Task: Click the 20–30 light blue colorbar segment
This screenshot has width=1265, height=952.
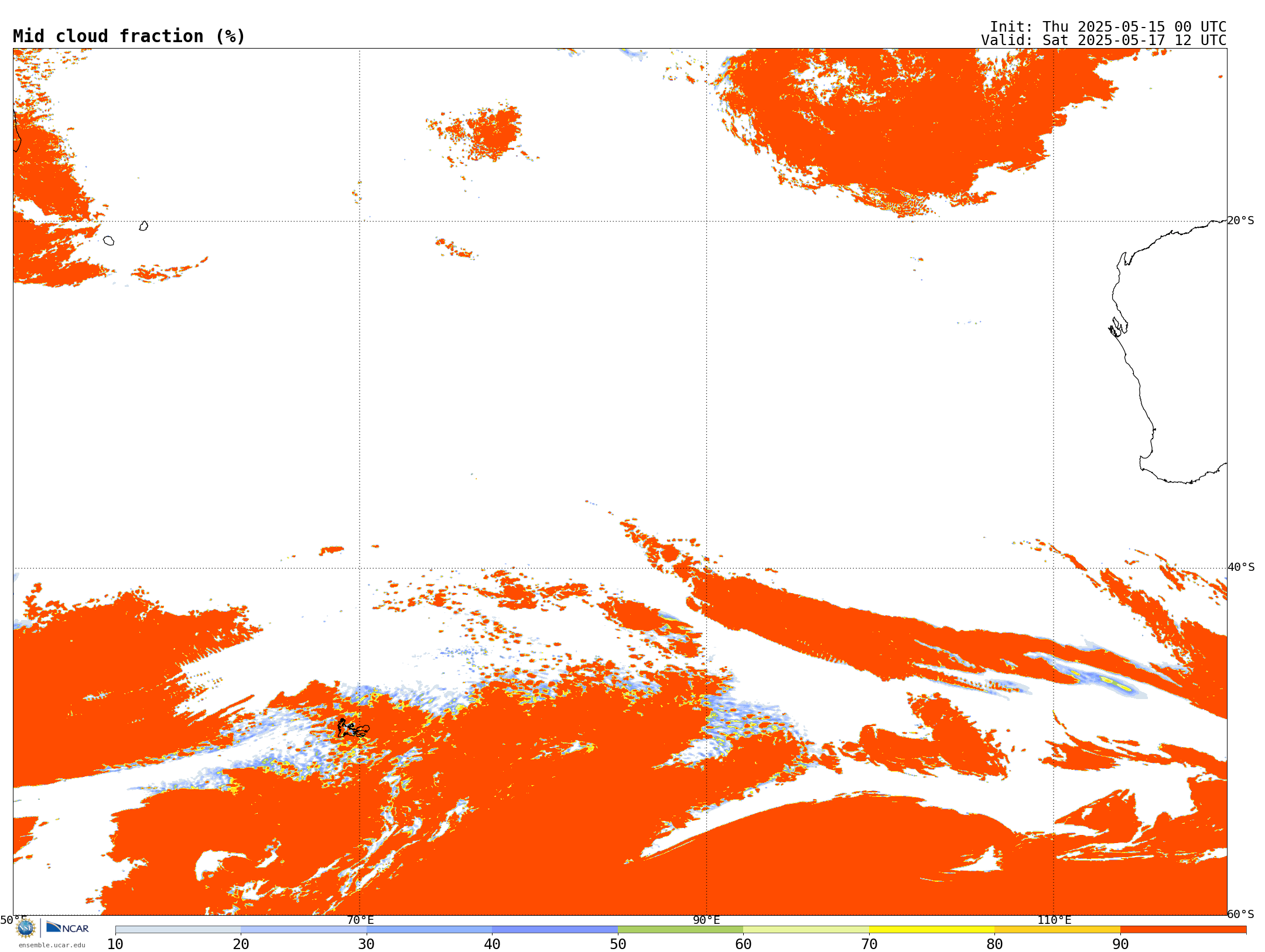Action: (x=303, y=930)
